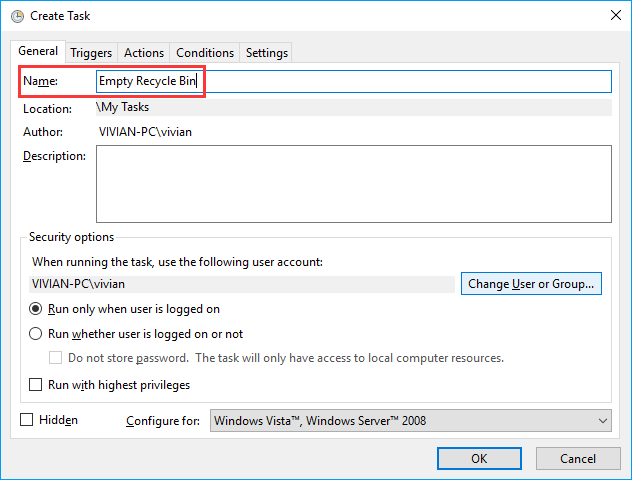Click the Change User or Group button
The width and height of the screenshot is (632, 480).
click(531, 284)
